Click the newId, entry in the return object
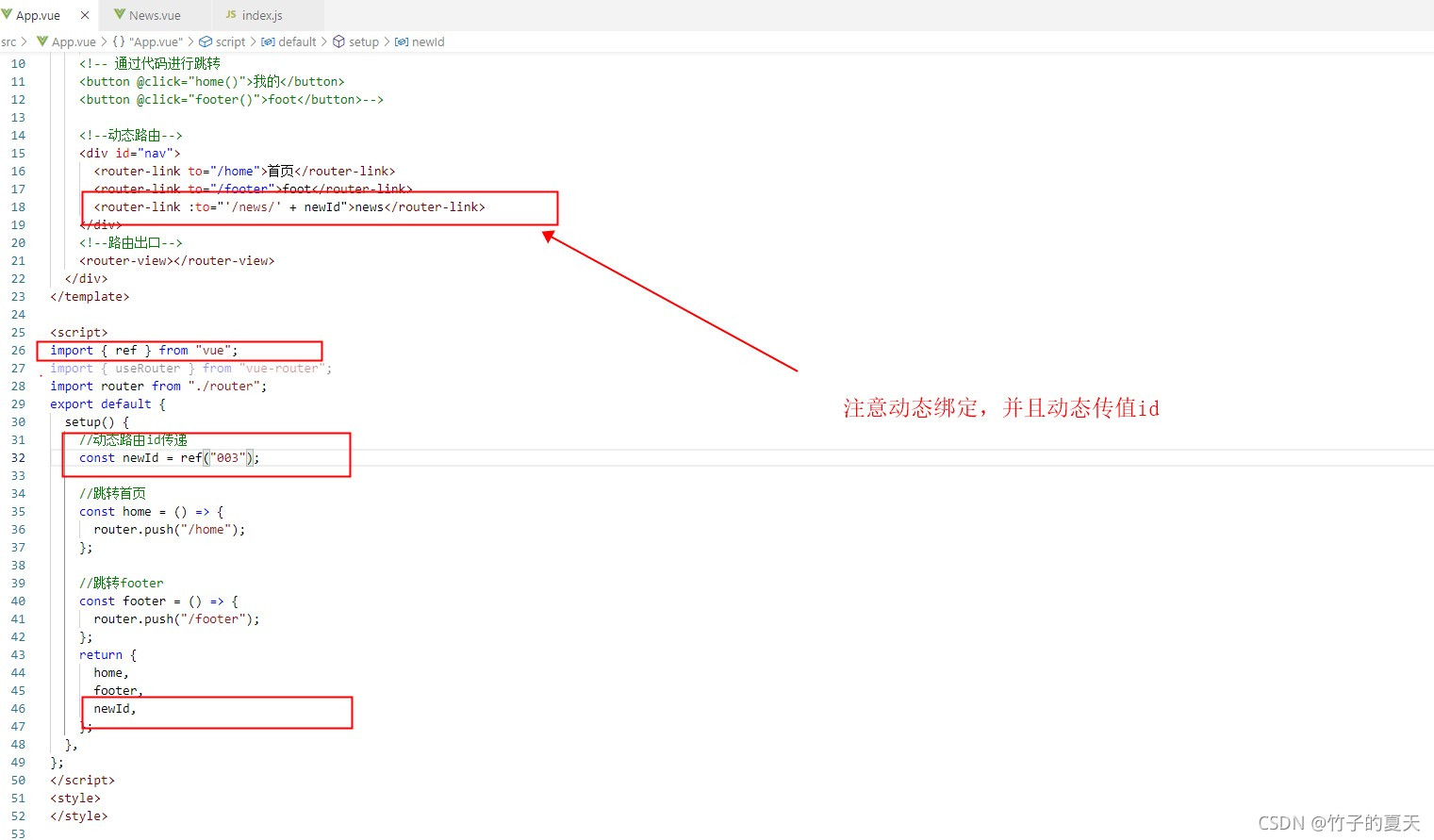Viewport: 1434px width, 840px height. 115,708
